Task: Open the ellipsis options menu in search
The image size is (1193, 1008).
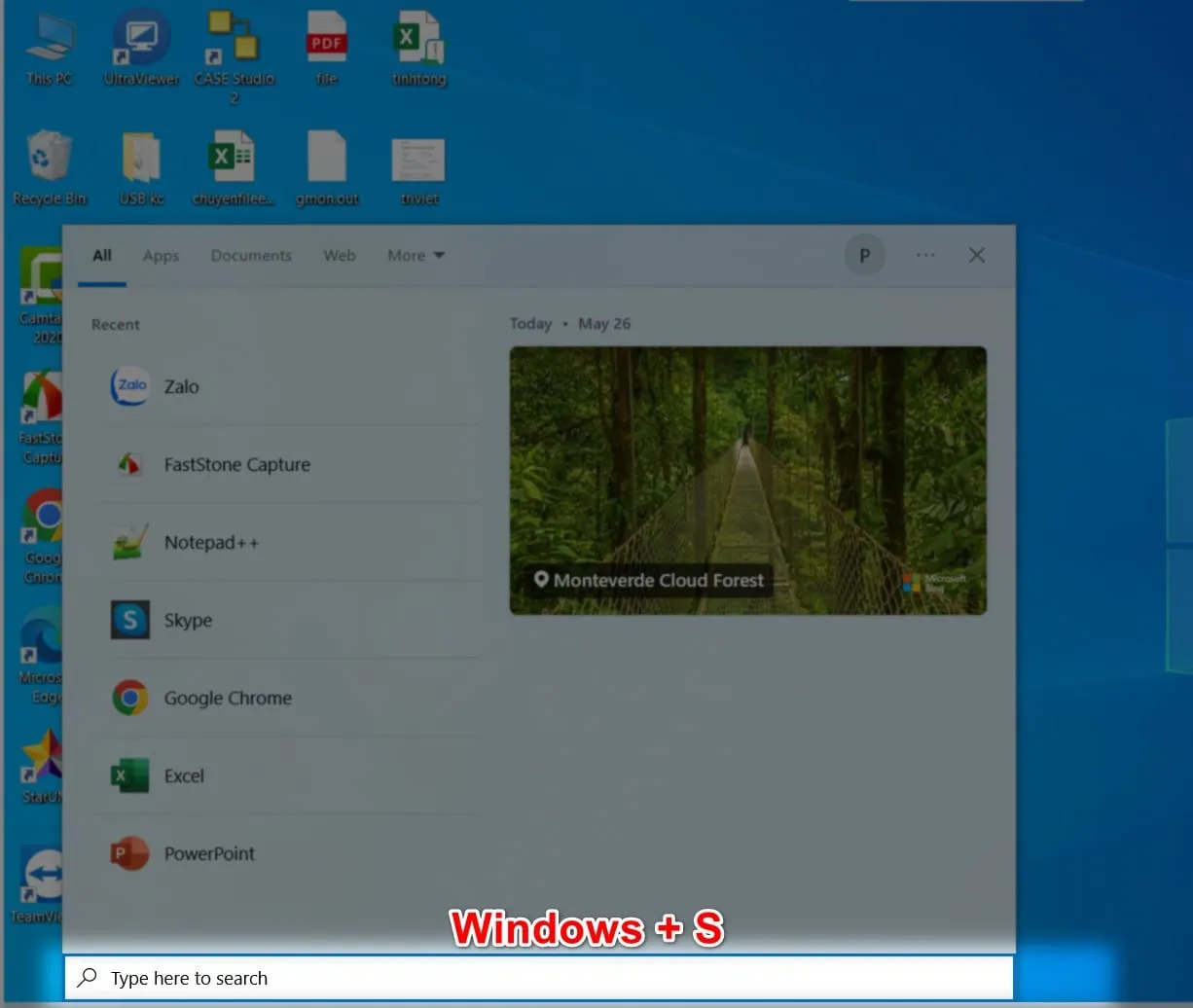Action: coord(925,255)
